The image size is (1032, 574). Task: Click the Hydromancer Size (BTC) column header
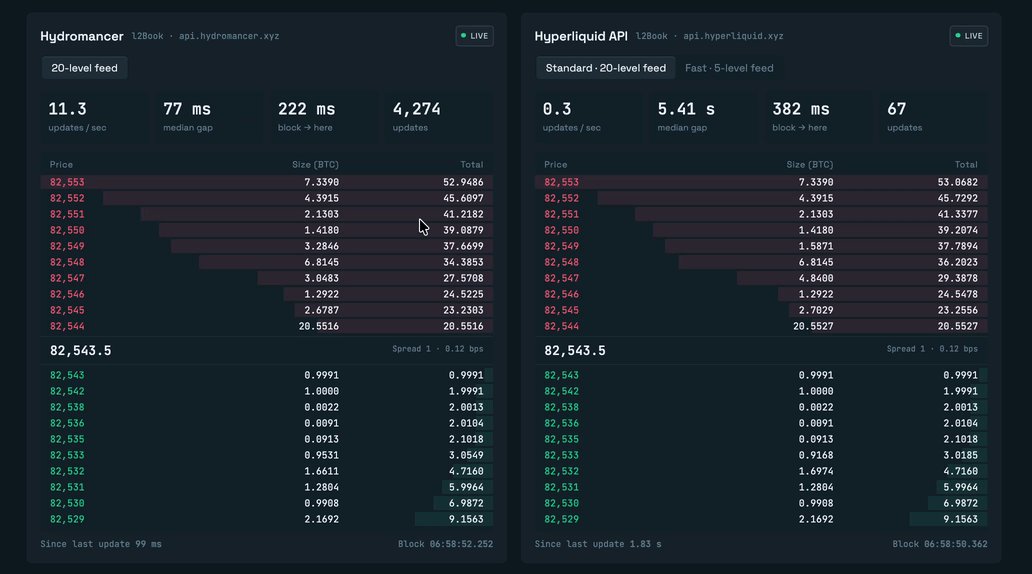tap(315, 165)
